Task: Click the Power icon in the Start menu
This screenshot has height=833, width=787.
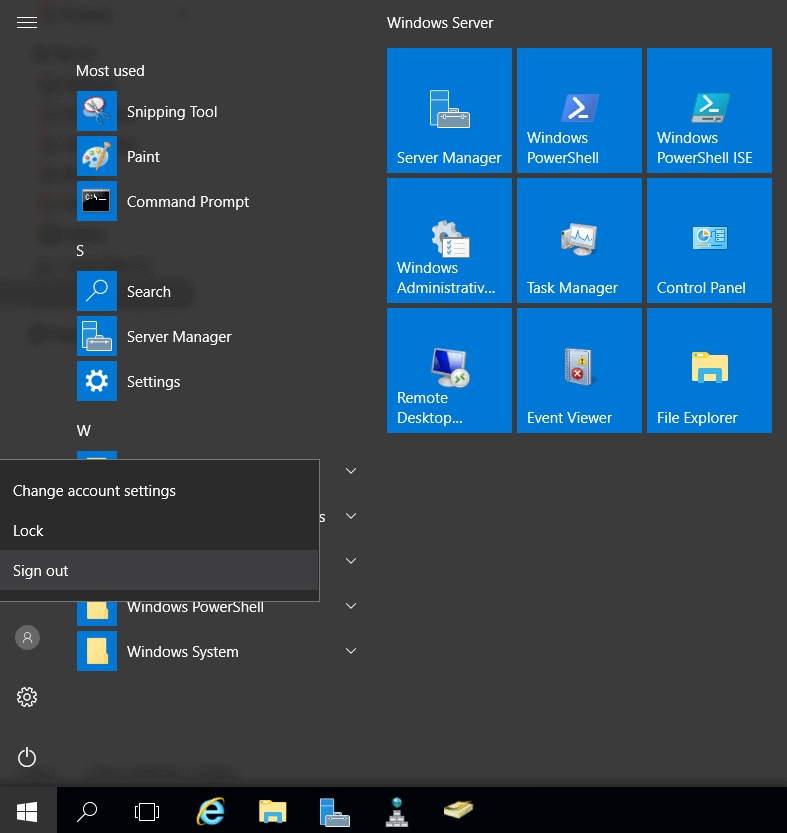Action: coord(27,758)
